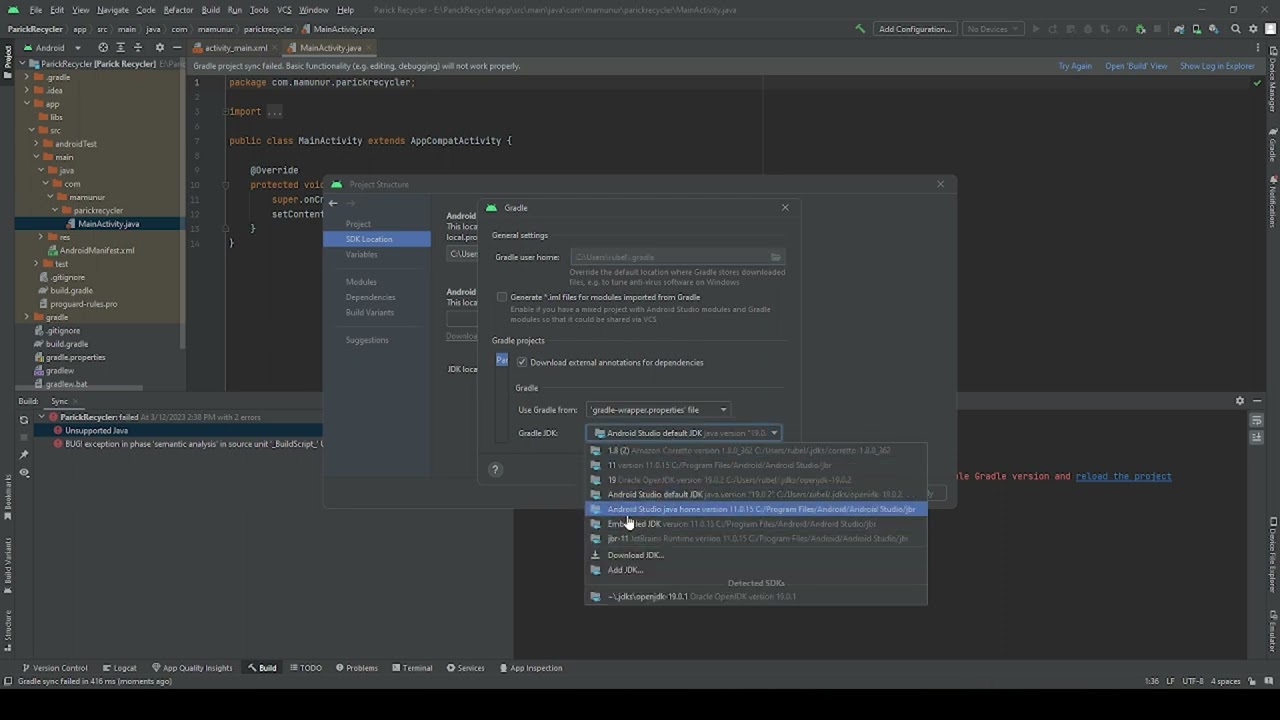Click the Try Again link
The width and height of the screenshot is (1280, 720).
pyautogui.click(x=1075, y=66)
